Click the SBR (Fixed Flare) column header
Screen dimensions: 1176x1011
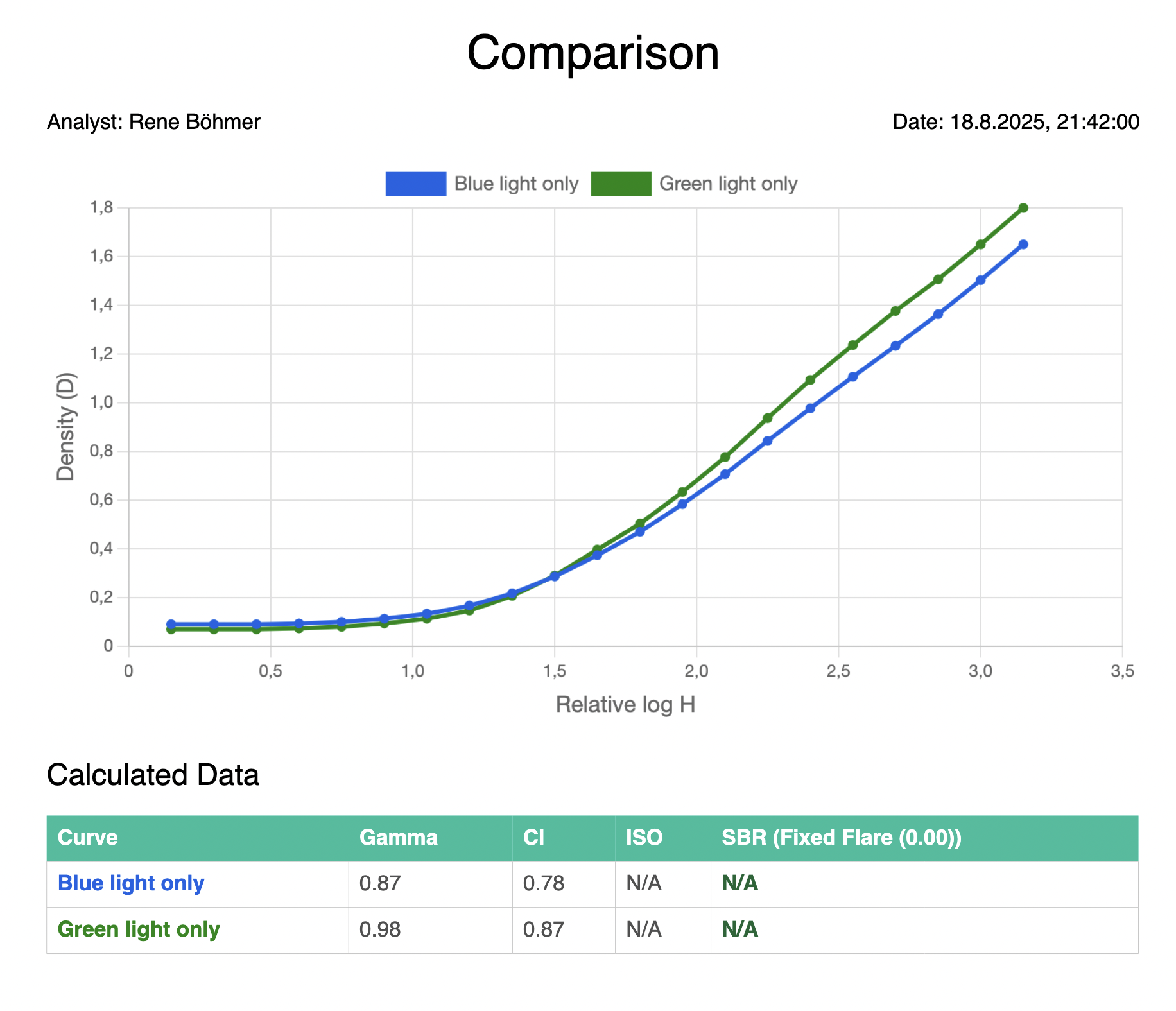[842, 838]
